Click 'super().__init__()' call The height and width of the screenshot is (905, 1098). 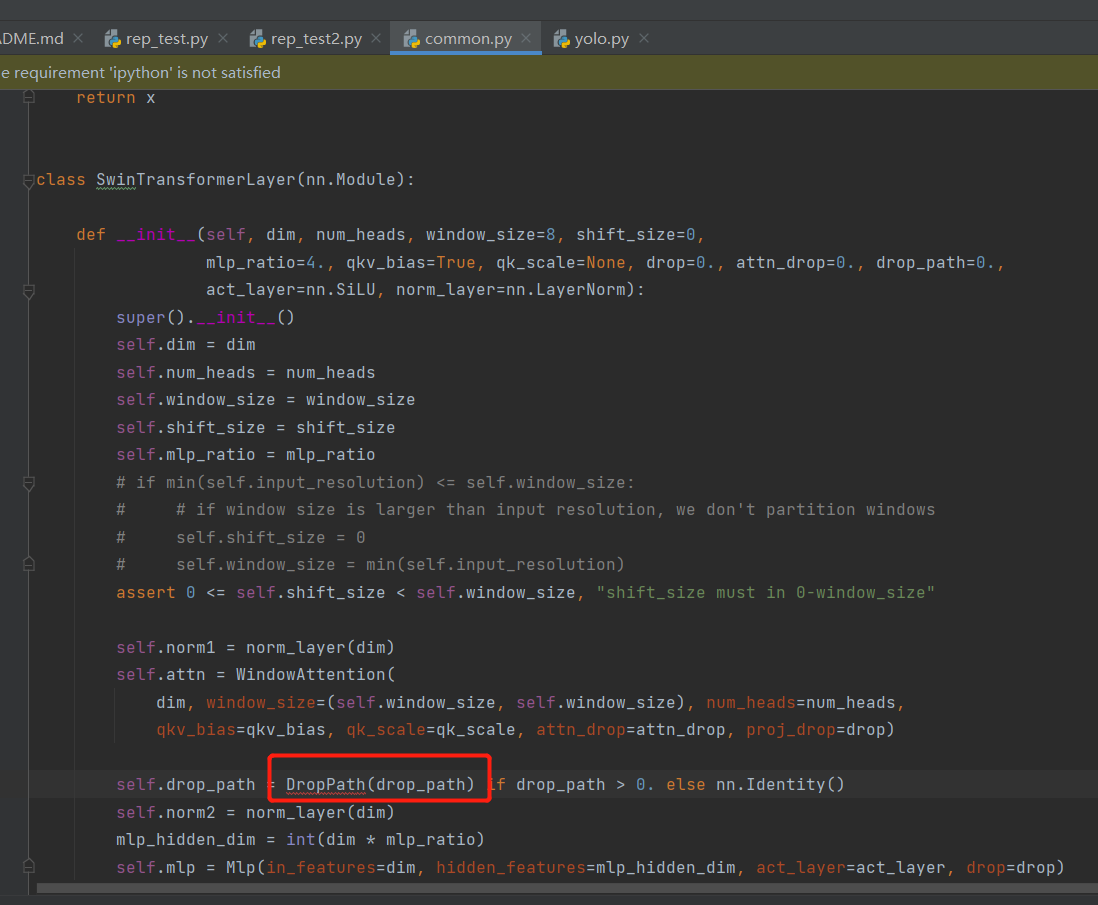point(205,317)
